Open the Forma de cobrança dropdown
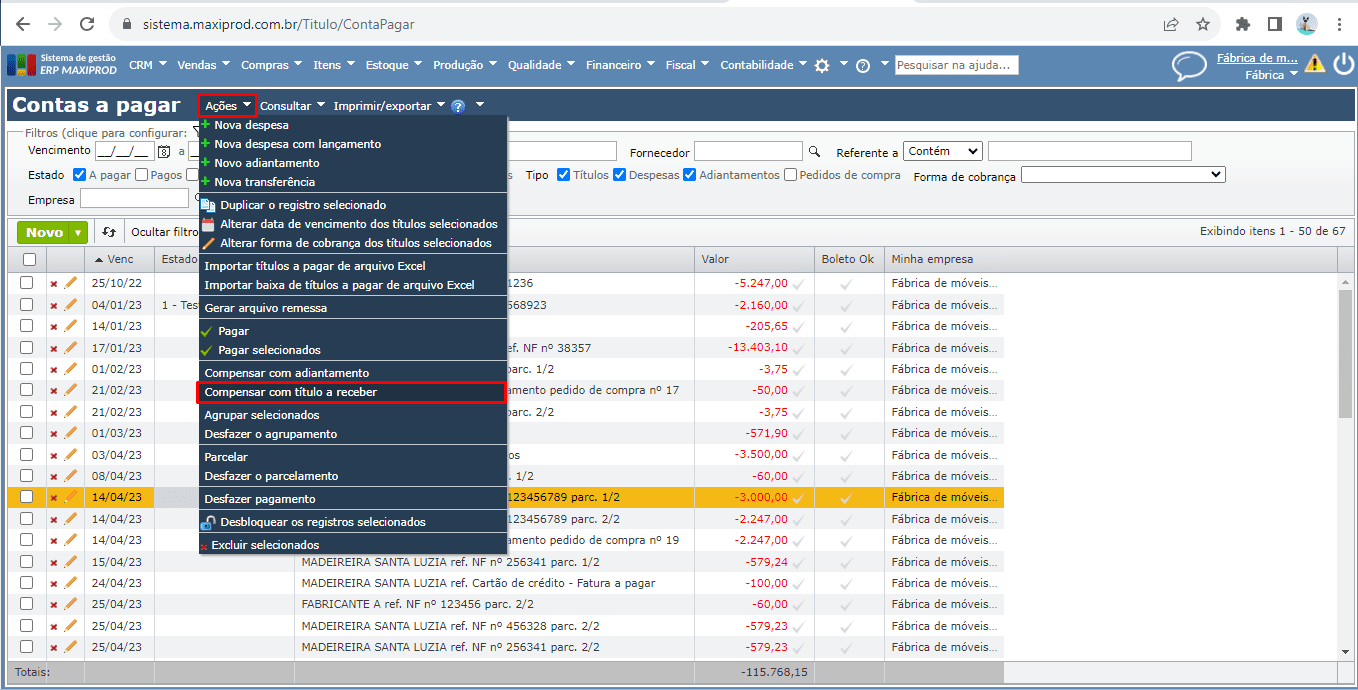 (1122, 175)
